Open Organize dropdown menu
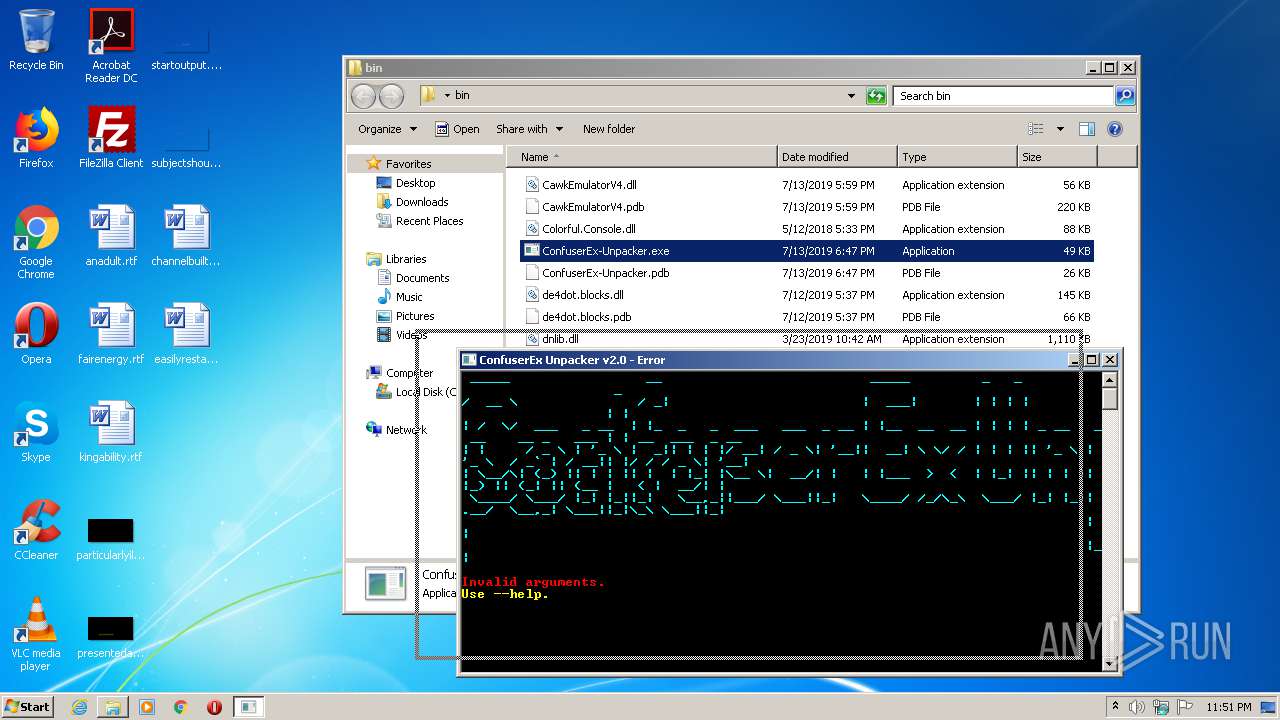This screenshot has width=1280, height=720. (387, 129)
